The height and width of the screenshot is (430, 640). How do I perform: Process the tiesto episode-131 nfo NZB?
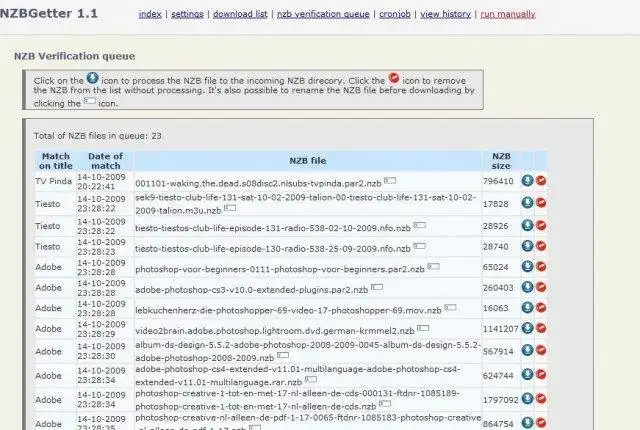point(527,225)
